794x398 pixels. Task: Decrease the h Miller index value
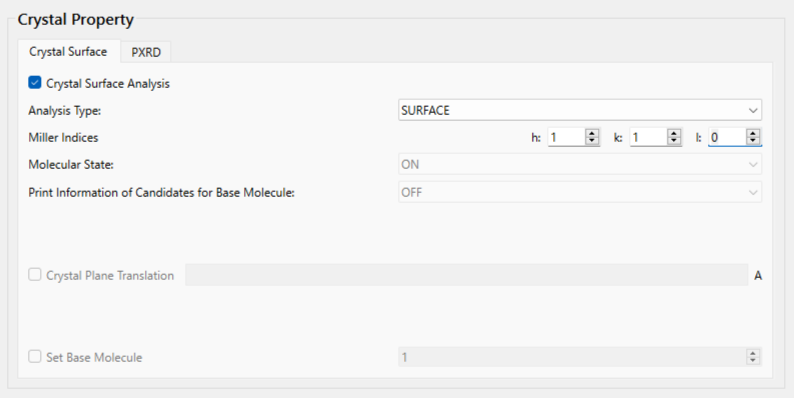(x=591, y=140)
